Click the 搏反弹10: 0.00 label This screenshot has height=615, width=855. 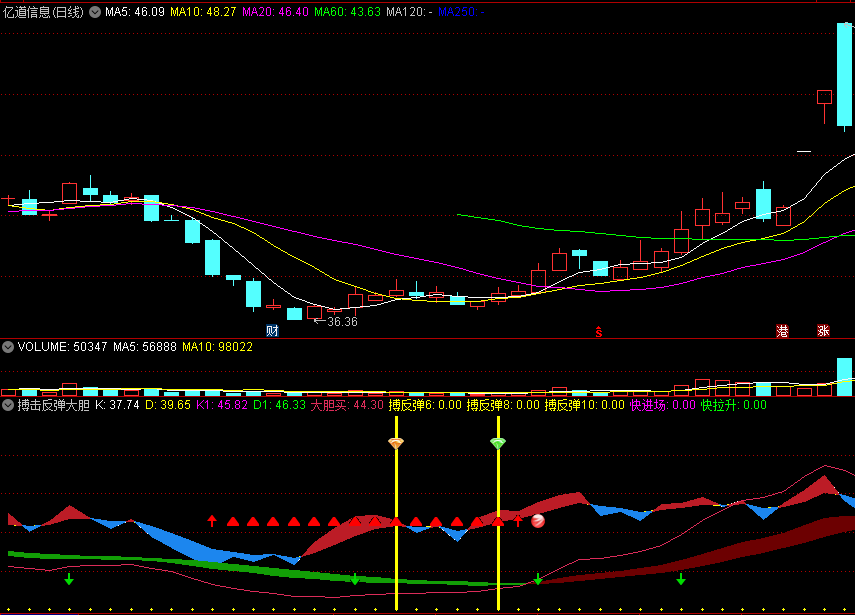[x=585, y=405]
